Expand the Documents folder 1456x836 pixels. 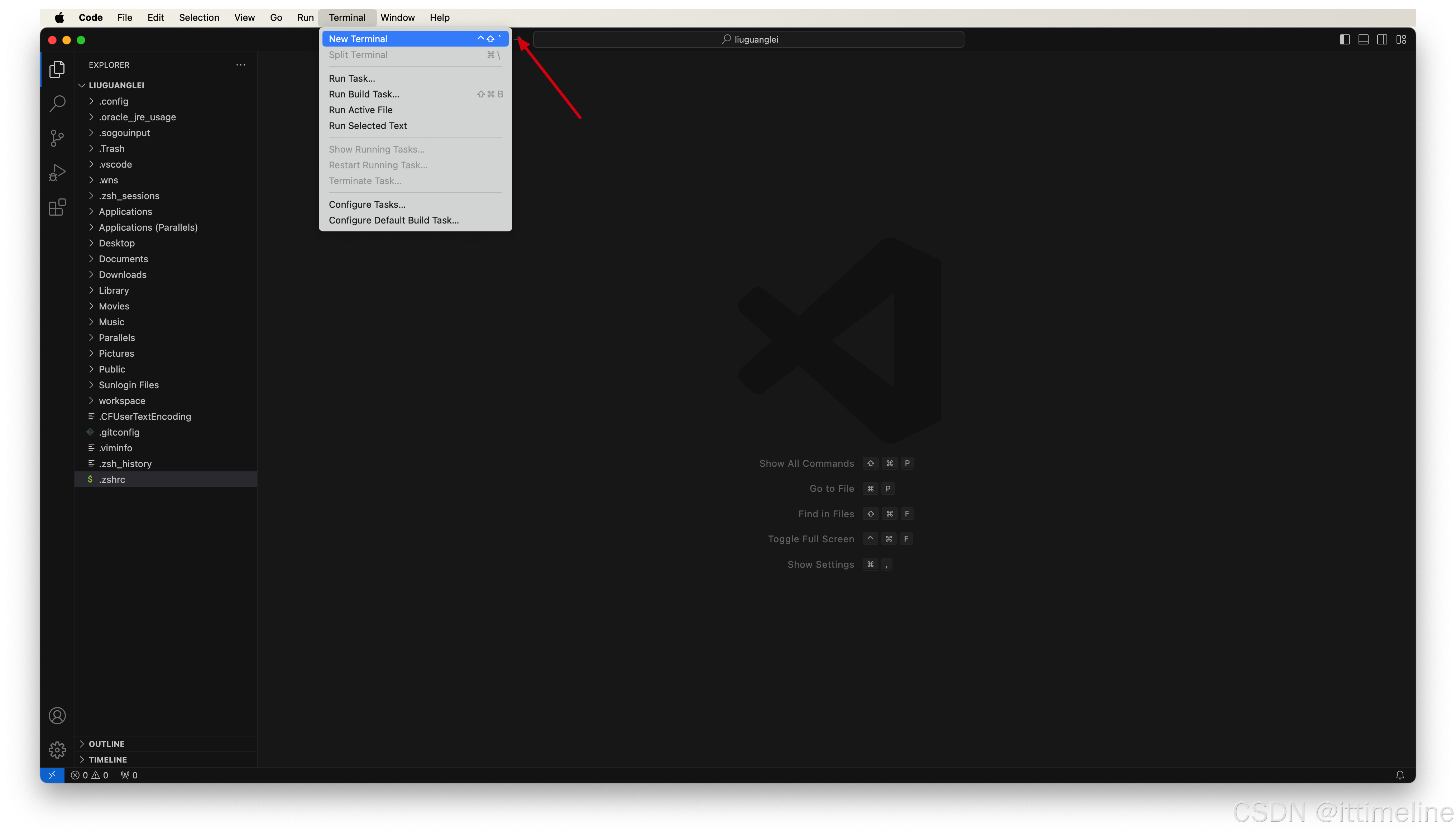click(x=124, y=259)
